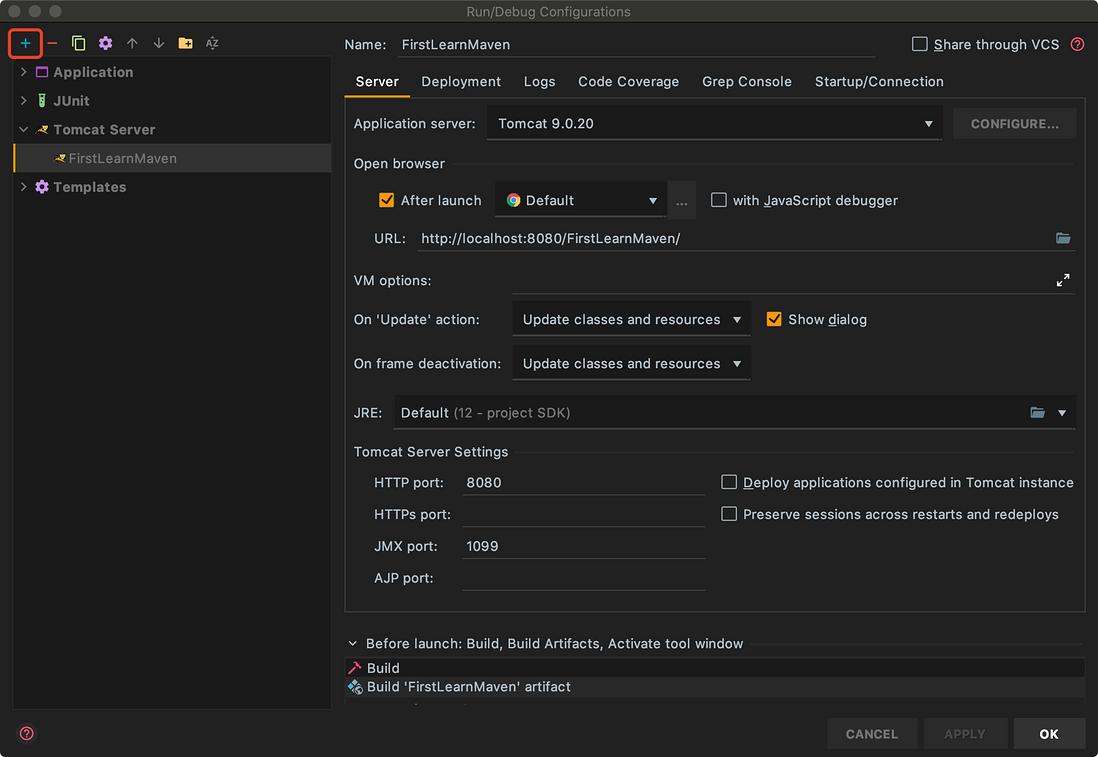Click the AJP port field

(x=583, y=578)
